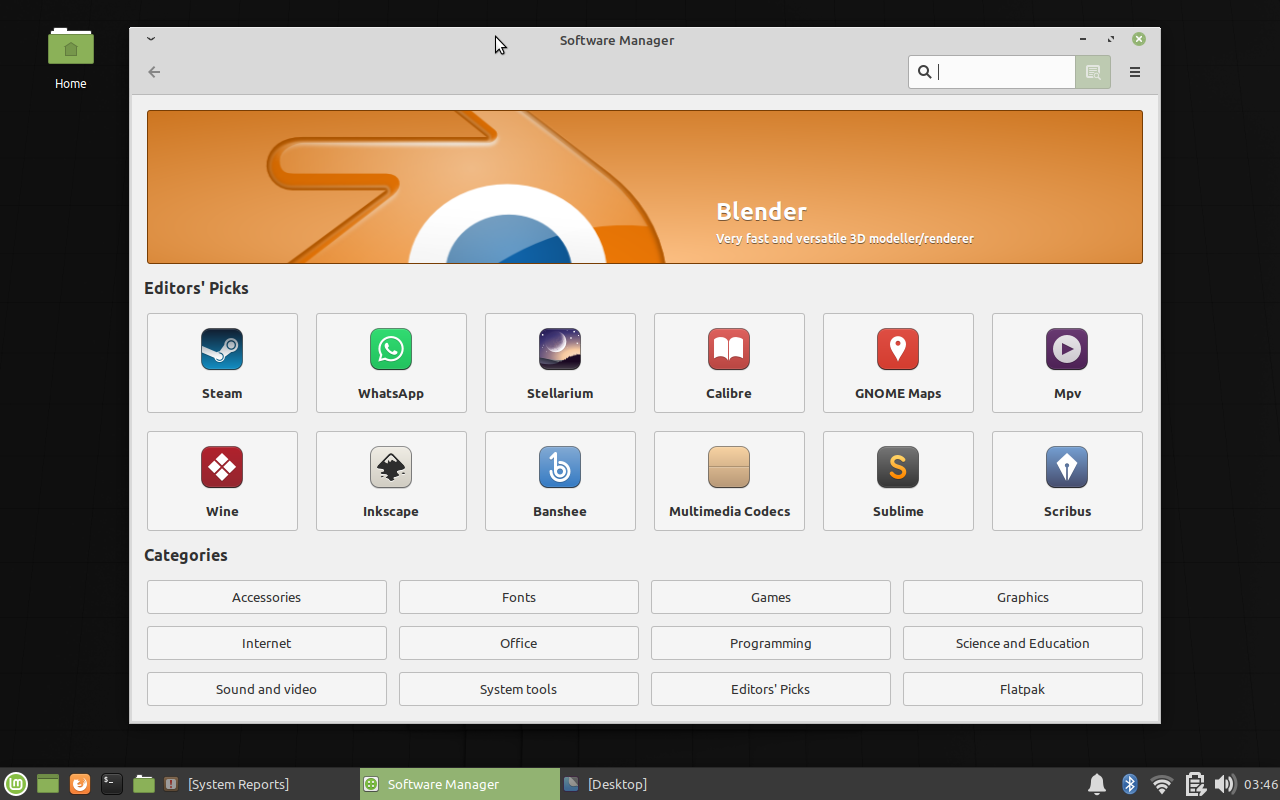Click the Banshee media player icon
The image size is (1280, 800).
(559, 480)
